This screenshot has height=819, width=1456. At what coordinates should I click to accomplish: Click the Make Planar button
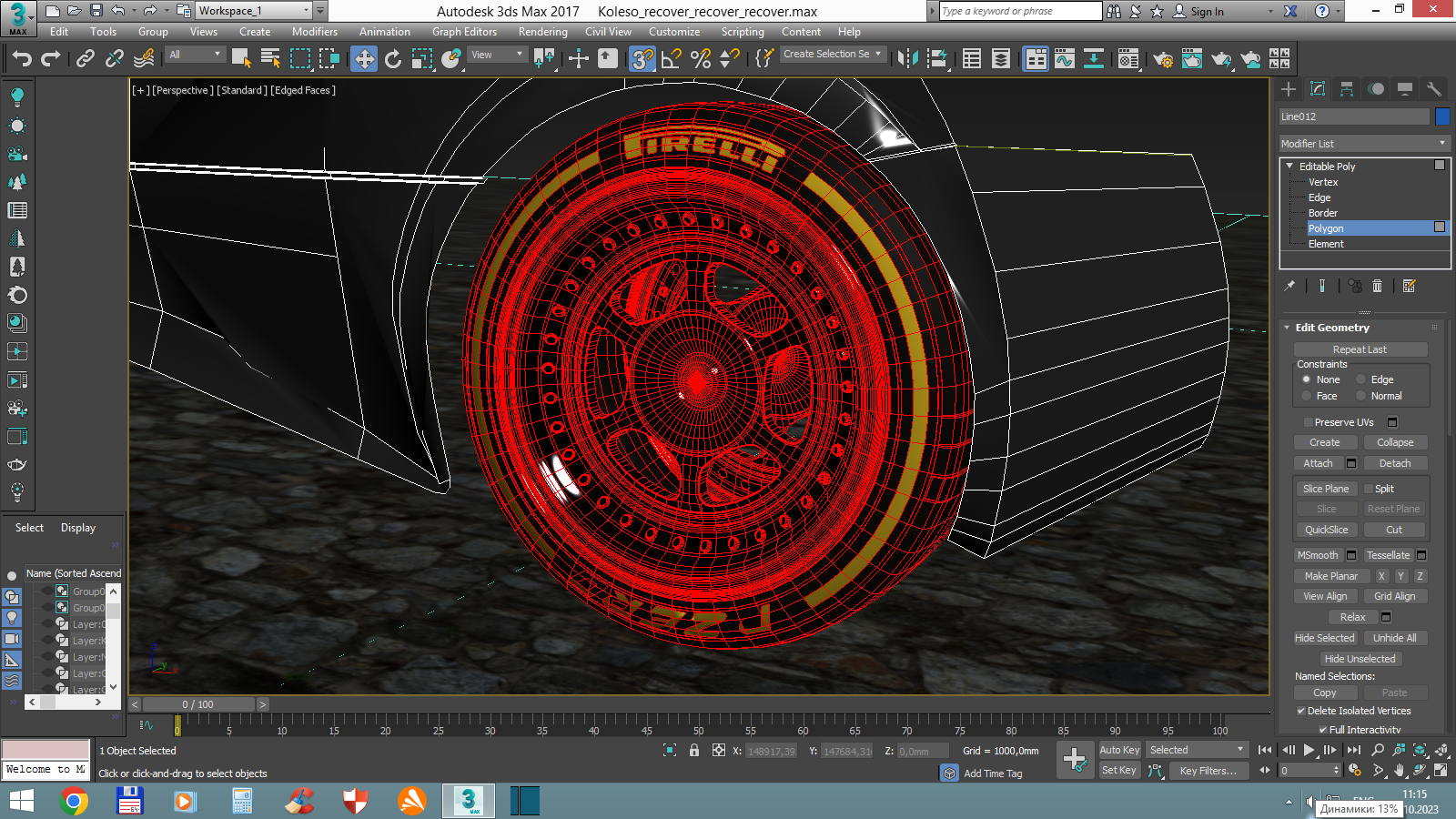[x=1331, y=576]
